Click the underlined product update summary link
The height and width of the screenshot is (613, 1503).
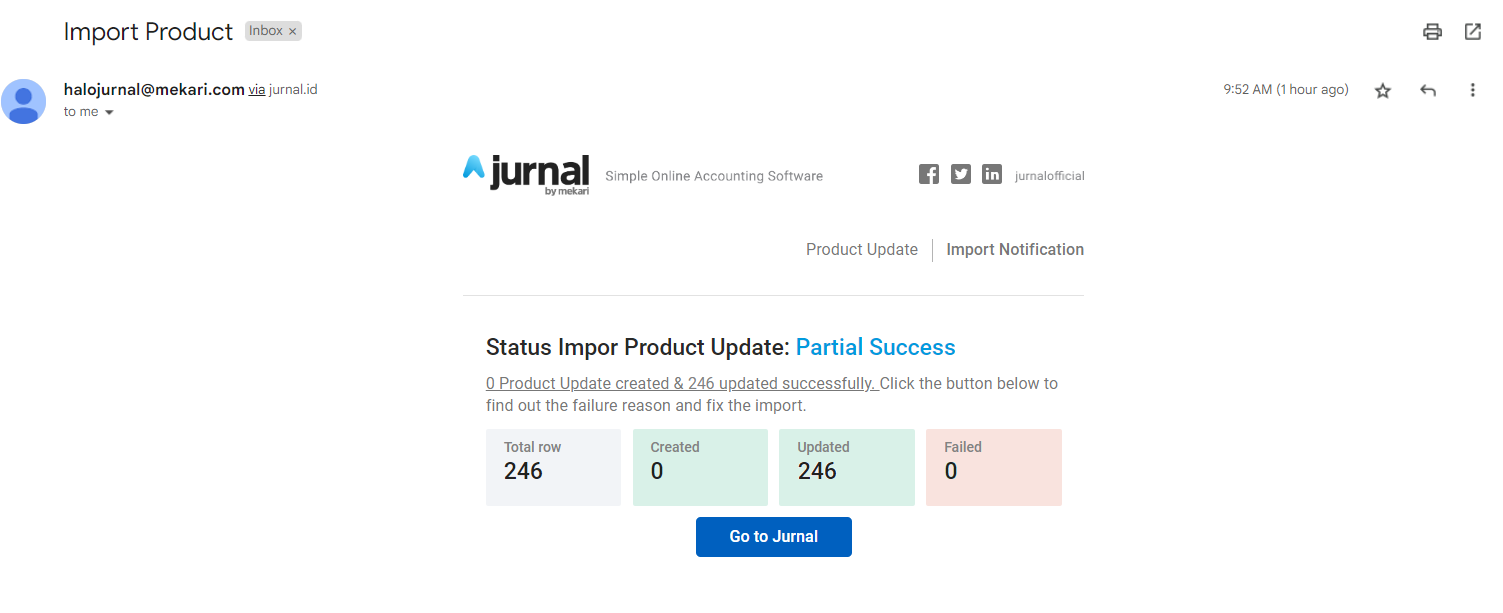point(680,384)
